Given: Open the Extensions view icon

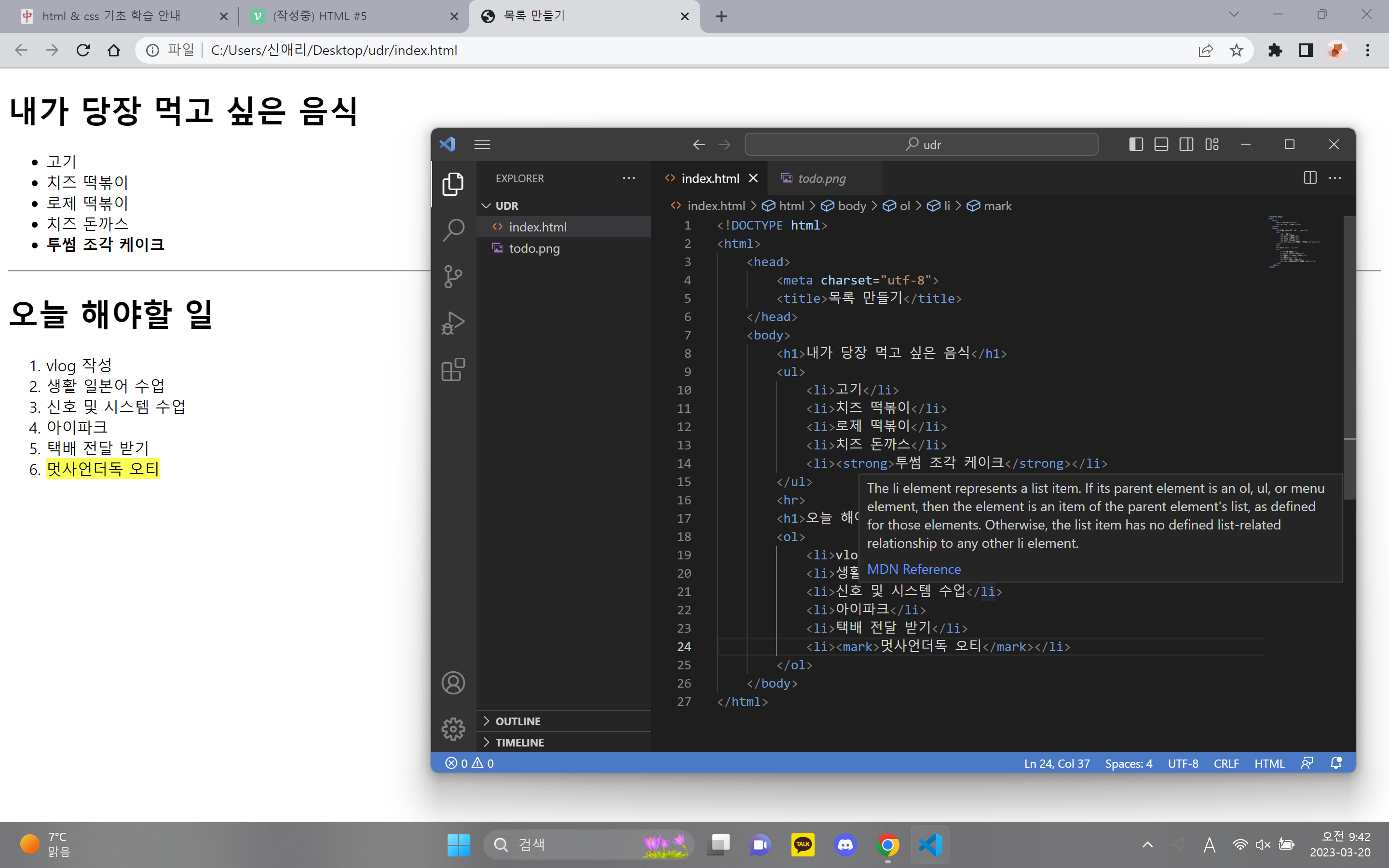Looking at the screenshot, I should (453, 370).
